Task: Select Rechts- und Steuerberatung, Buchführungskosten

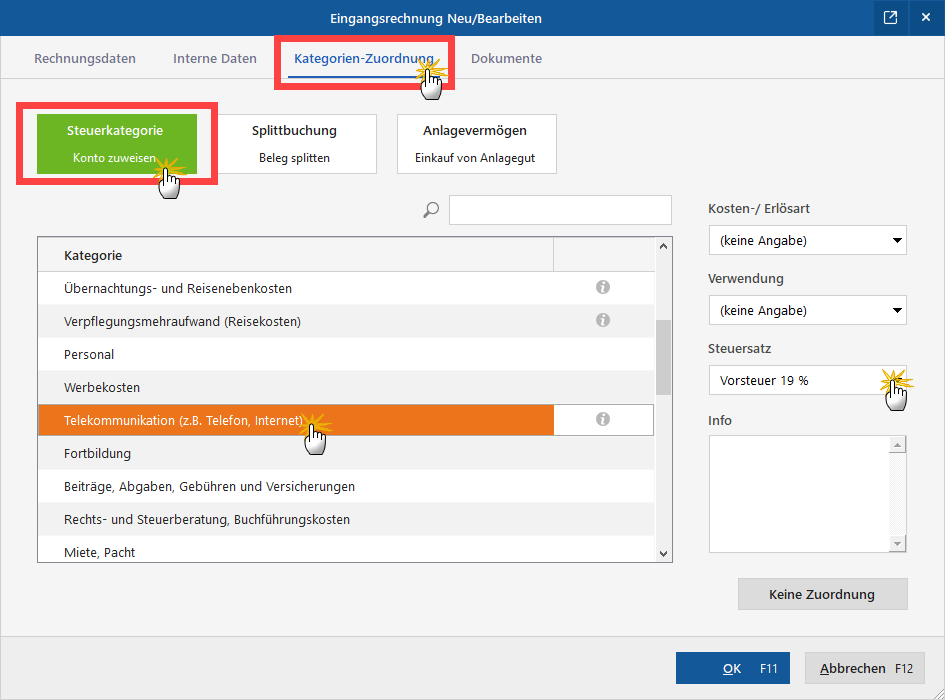Action: coord(347,519)
